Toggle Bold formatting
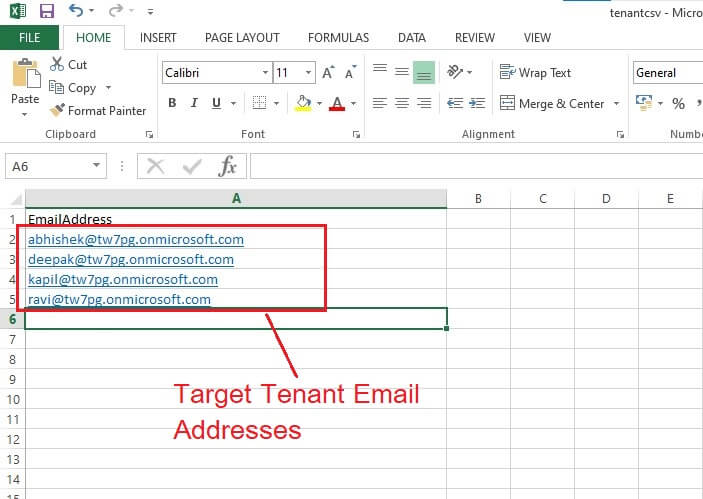This screenshot has width=703, height=499. click(x=172, y=103)
